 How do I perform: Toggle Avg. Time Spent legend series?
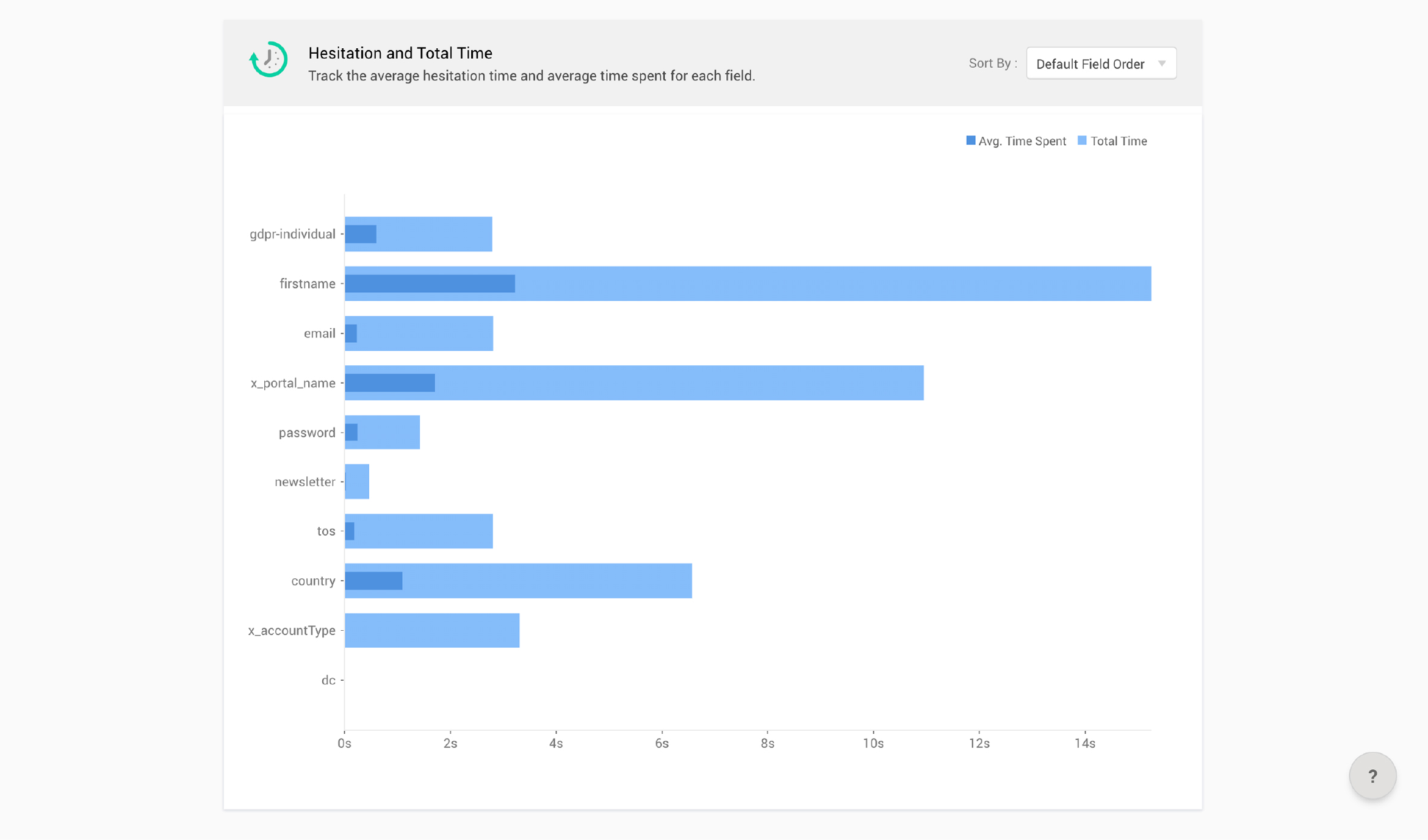[1022, 141]
